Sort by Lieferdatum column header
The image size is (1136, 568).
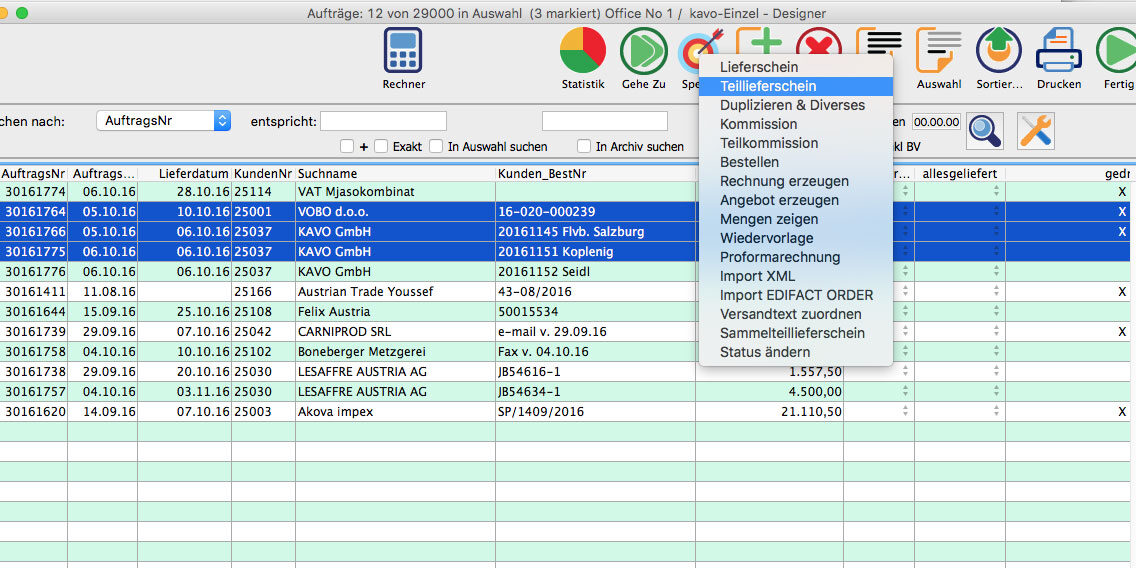coord(185,174)
